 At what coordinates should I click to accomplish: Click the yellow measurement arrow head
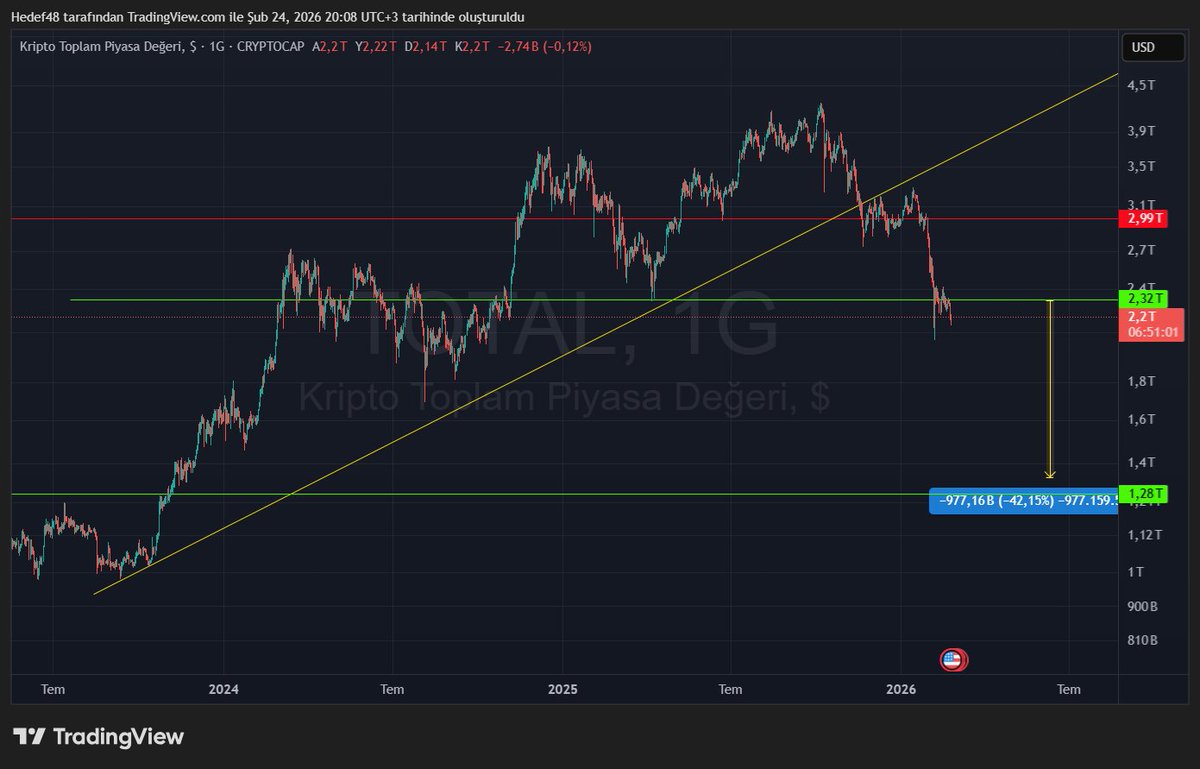1050,474
